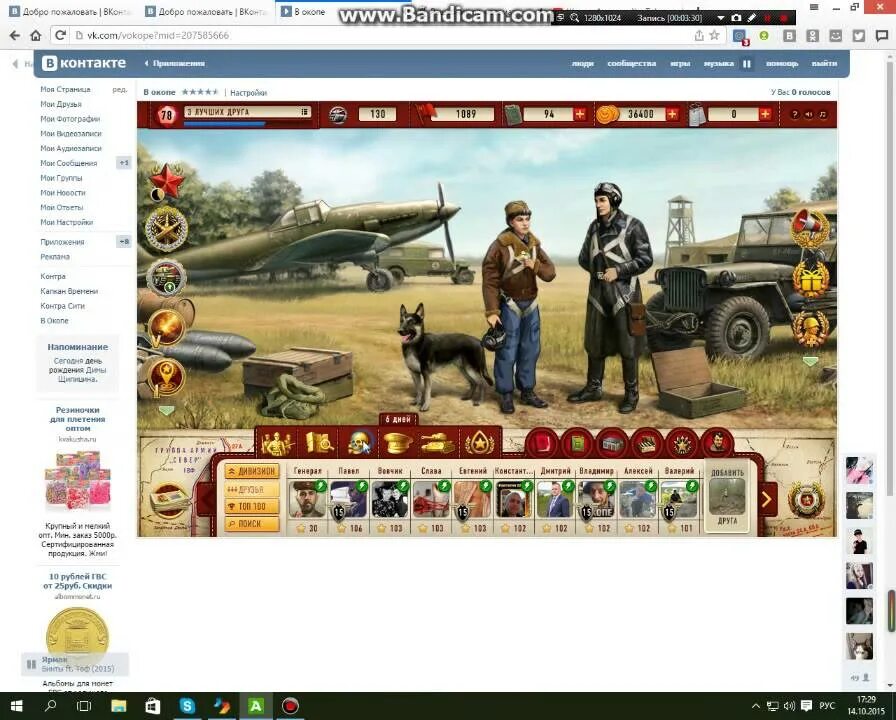The height and width of the screenshot is (720, 896).
Task: Open the tank tab
Action: 437,443
